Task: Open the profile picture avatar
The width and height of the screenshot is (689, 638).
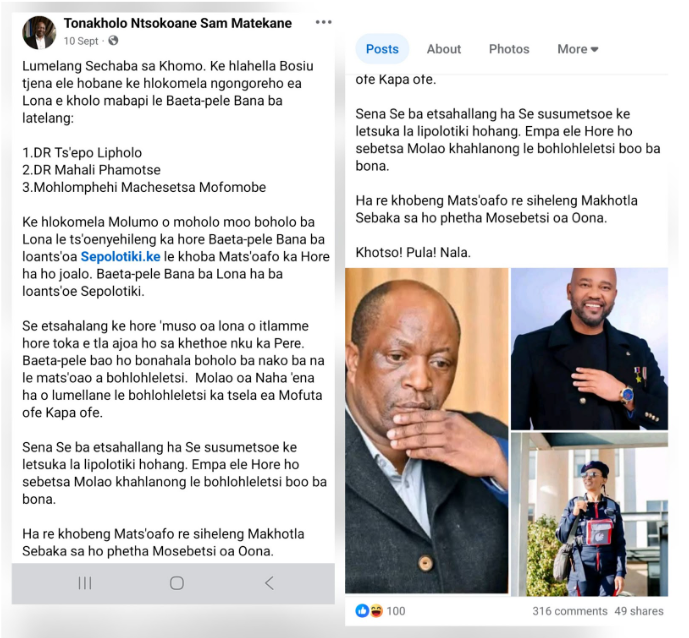Action: [x=39, y=33]
